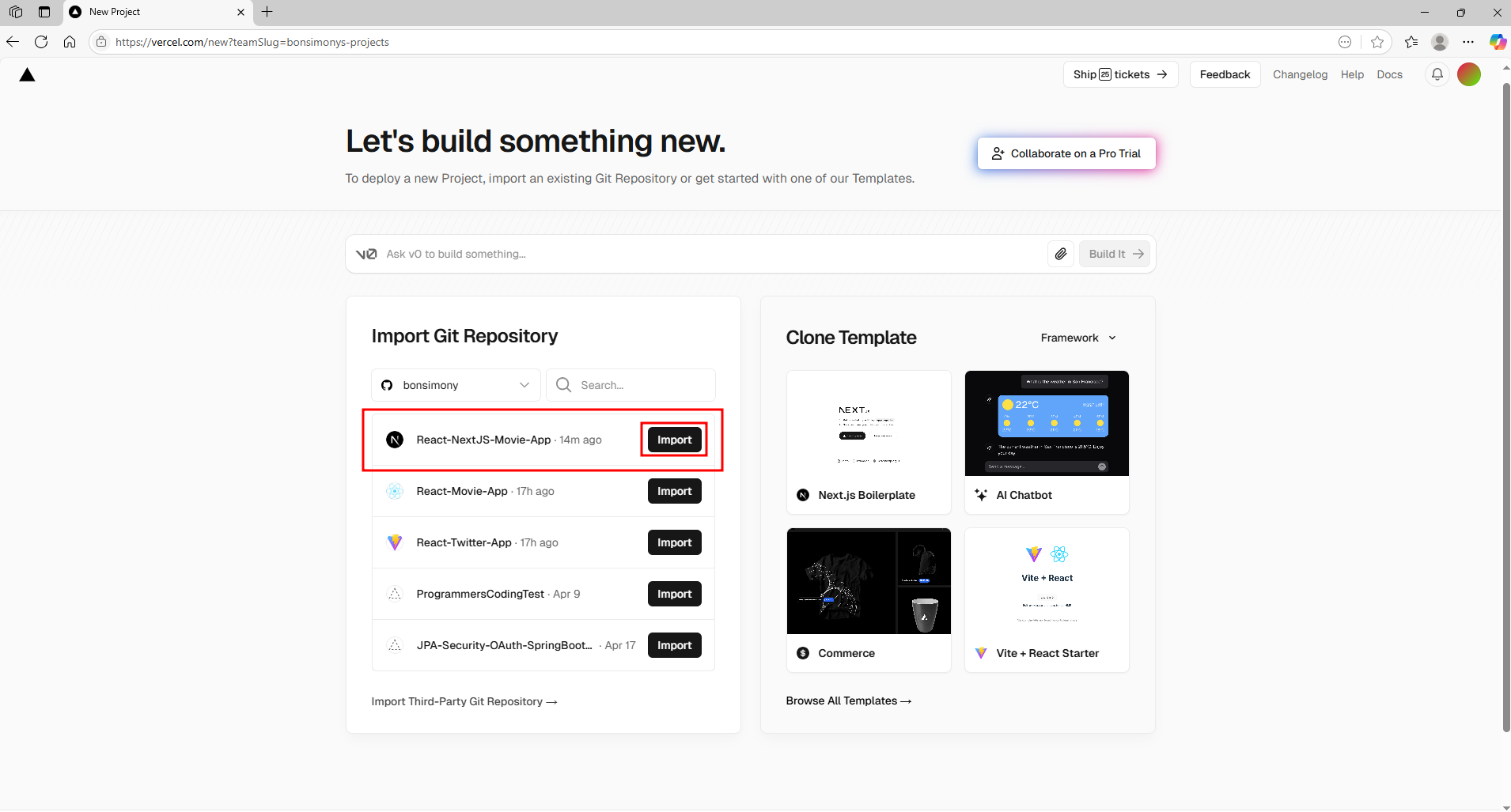Open the Help link
1511x812 pixels.
(1352, 74)
